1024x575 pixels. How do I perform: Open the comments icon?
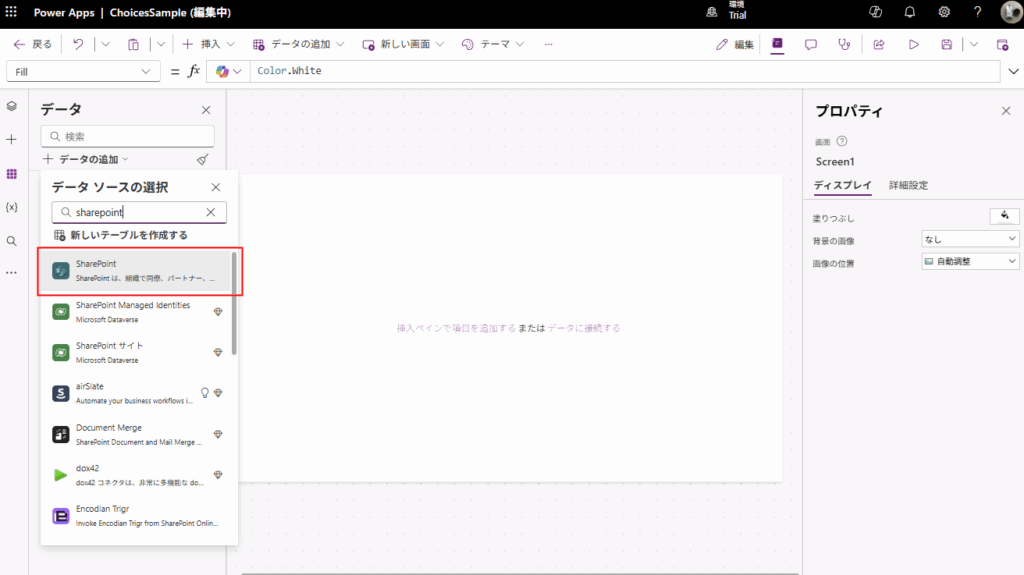(810, 44)
